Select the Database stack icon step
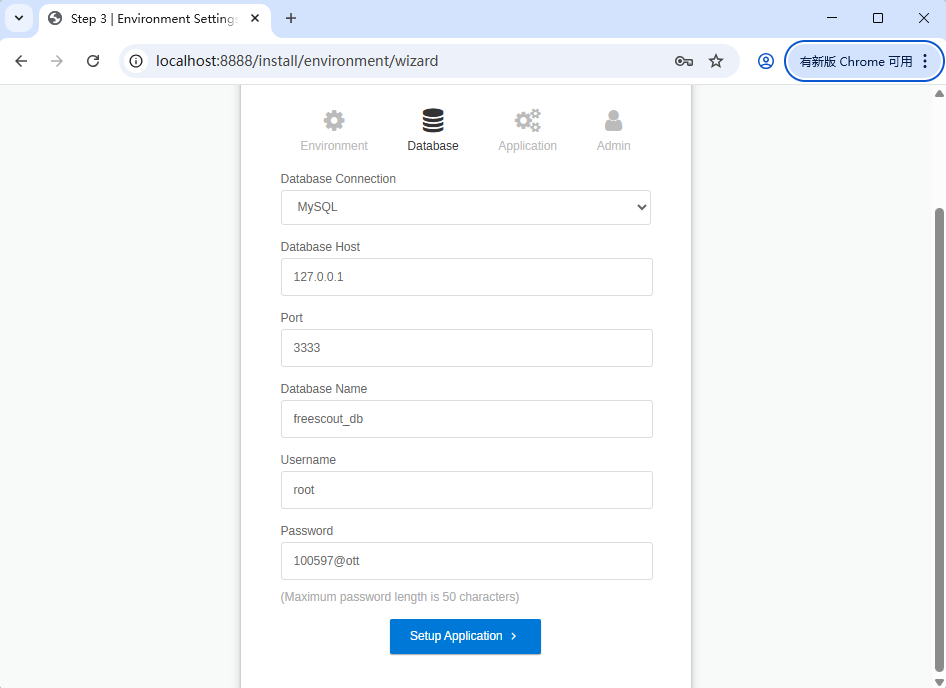This screenshot has height=688, width=946. pos(433,121)
